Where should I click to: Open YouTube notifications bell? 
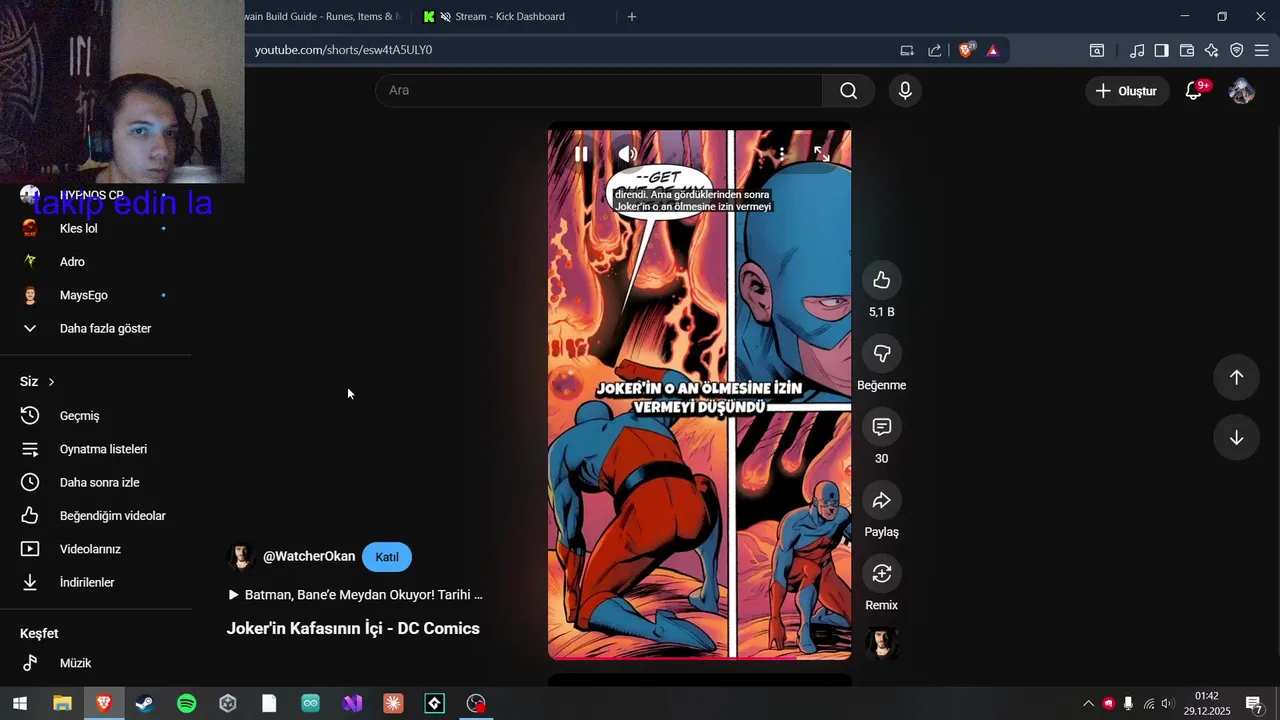coord(1194,91)
